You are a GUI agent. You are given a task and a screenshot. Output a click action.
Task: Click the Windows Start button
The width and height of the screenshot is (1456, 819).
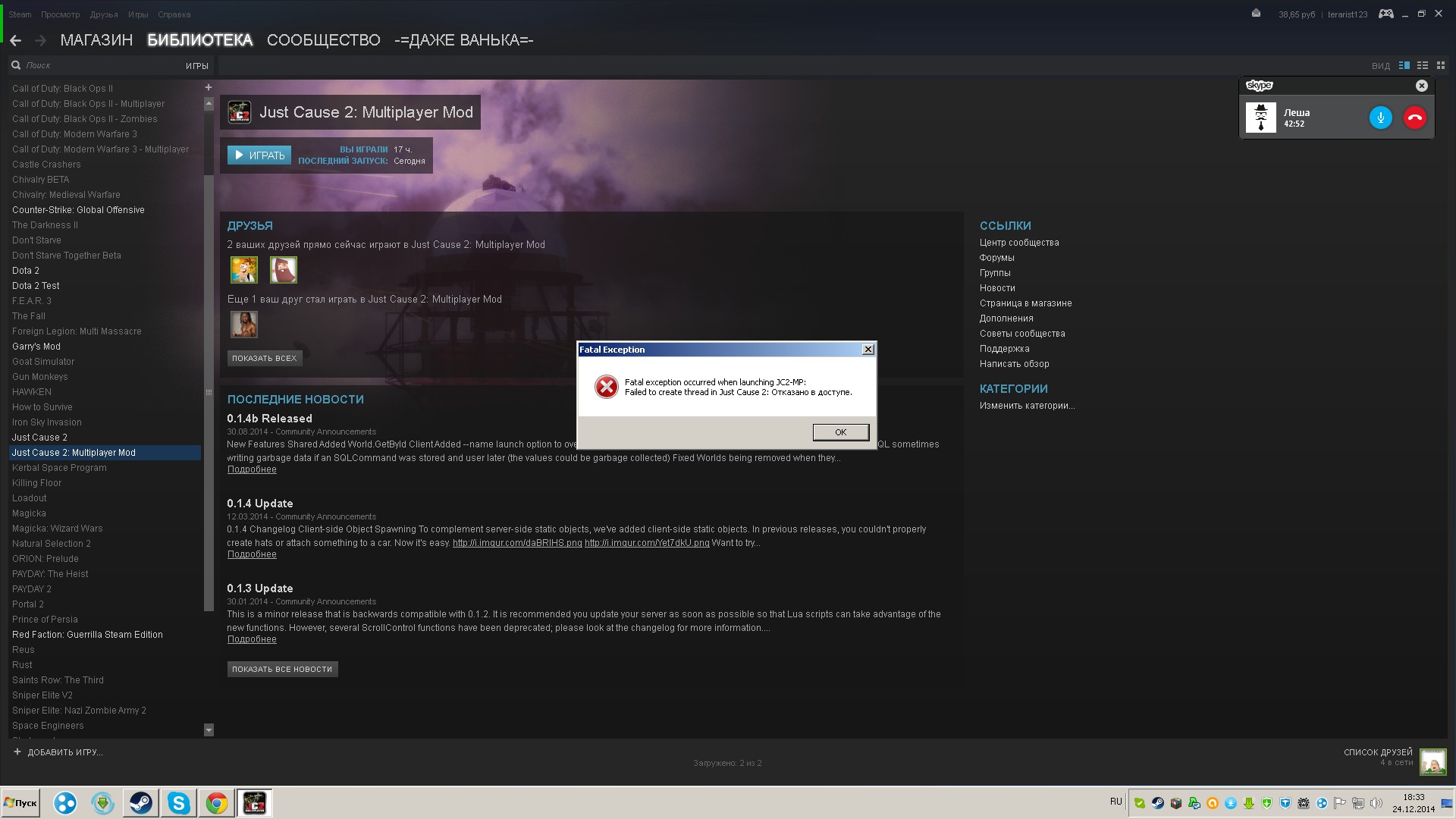[20, 803]
